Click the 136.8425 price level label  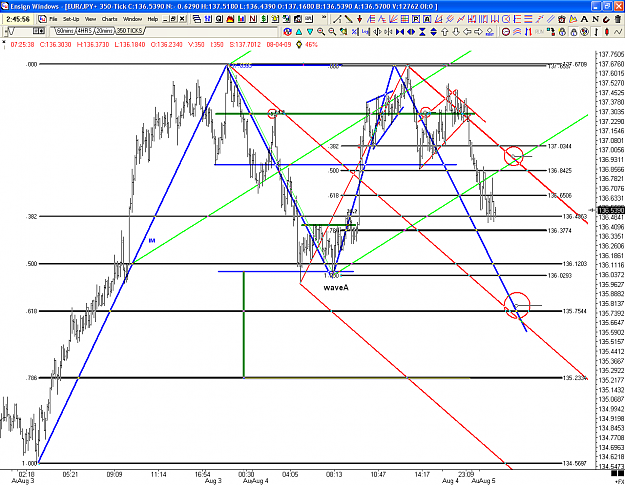pos(560,171)
